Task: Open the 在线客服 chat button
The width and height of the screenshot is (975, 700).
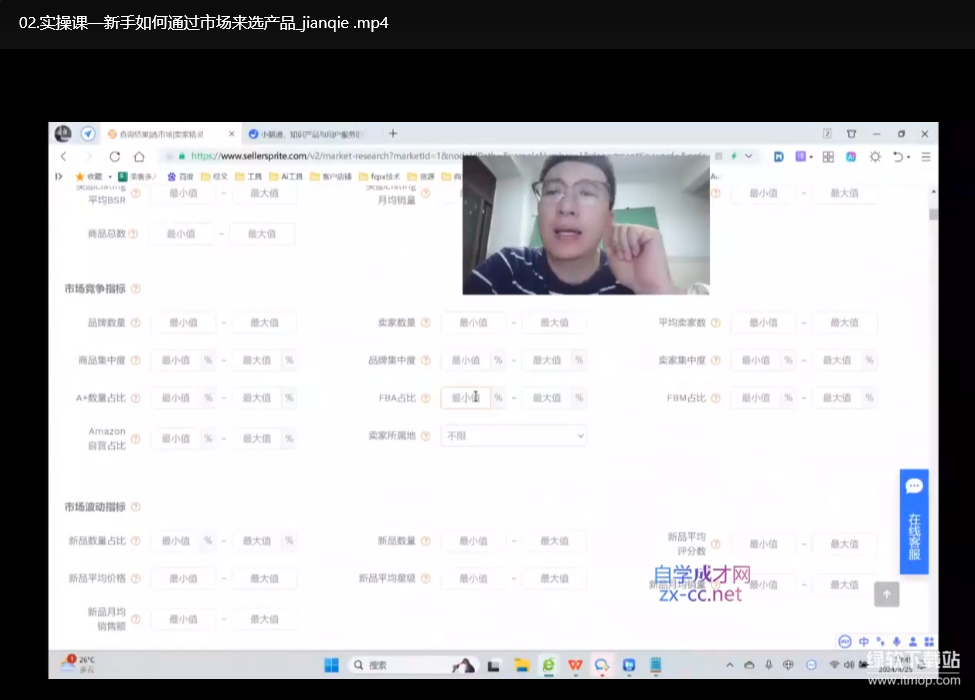Action: point(914,521)
